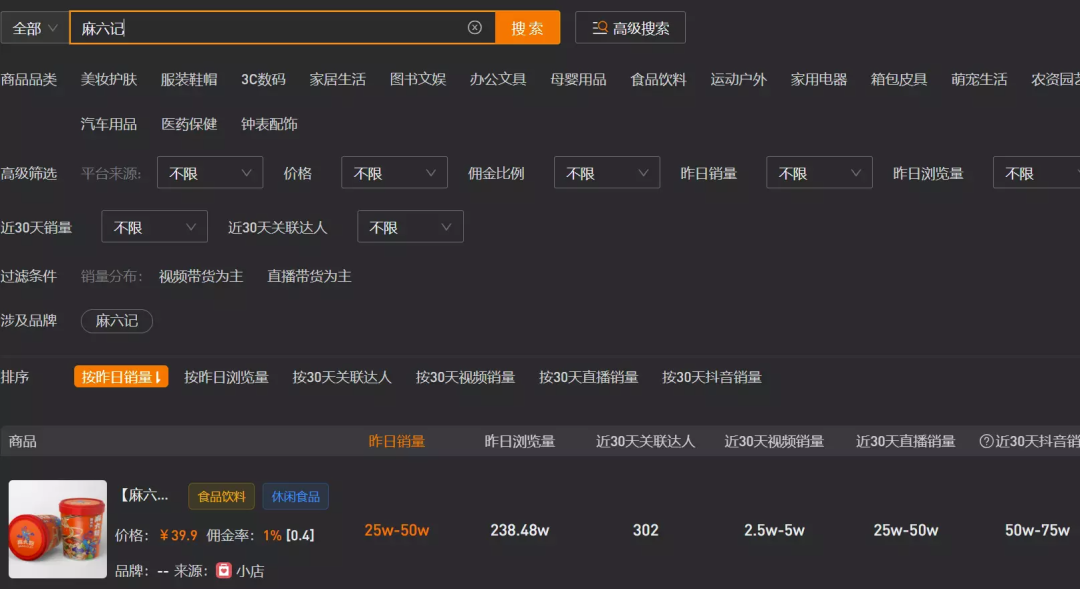The height and width of the screenshot is (589, 1080).
Task: Click the 302 linked influencers value
Action: coord(645,530)
